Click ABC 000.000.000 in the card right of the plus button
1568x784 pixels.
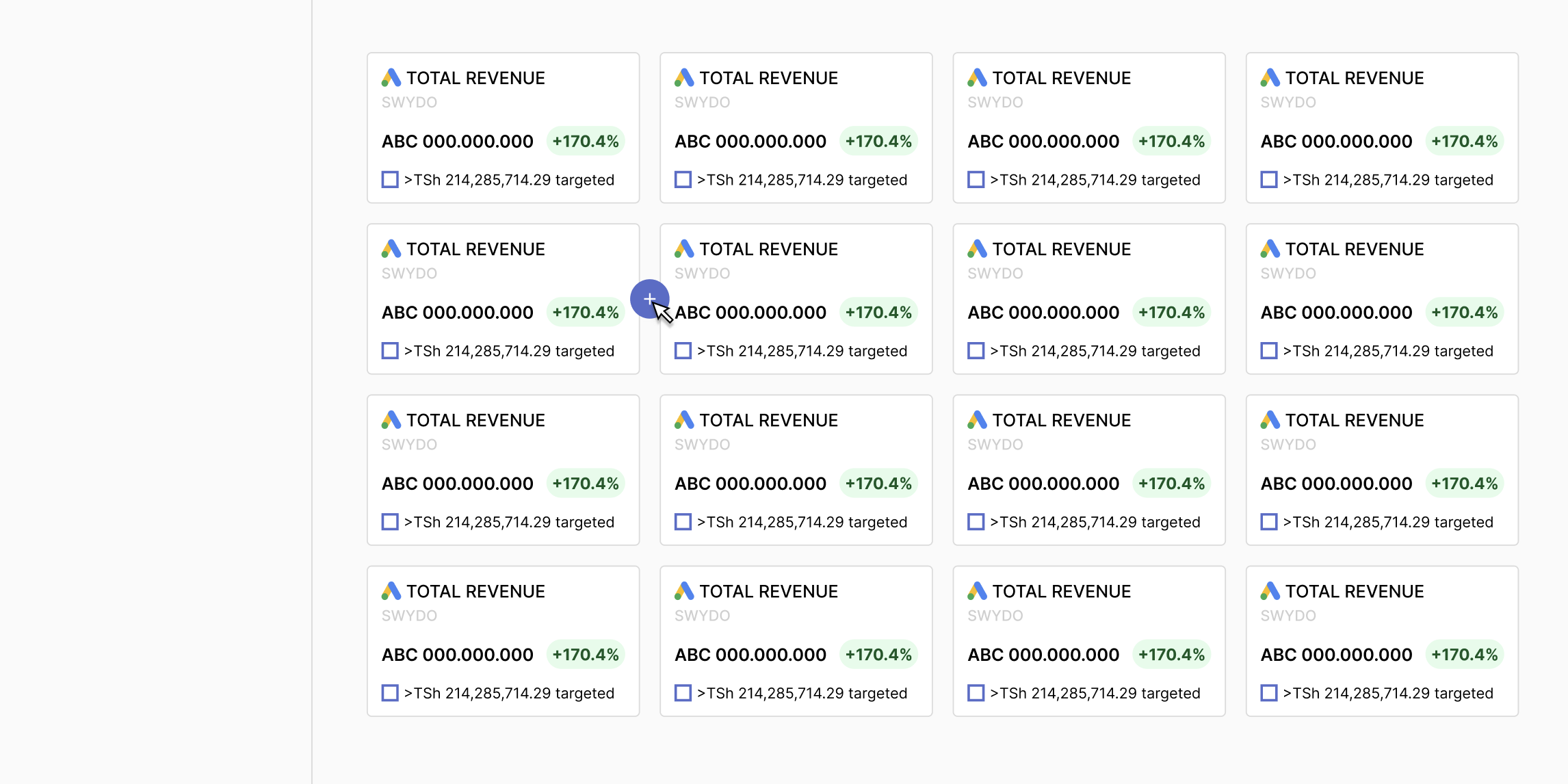750,313
